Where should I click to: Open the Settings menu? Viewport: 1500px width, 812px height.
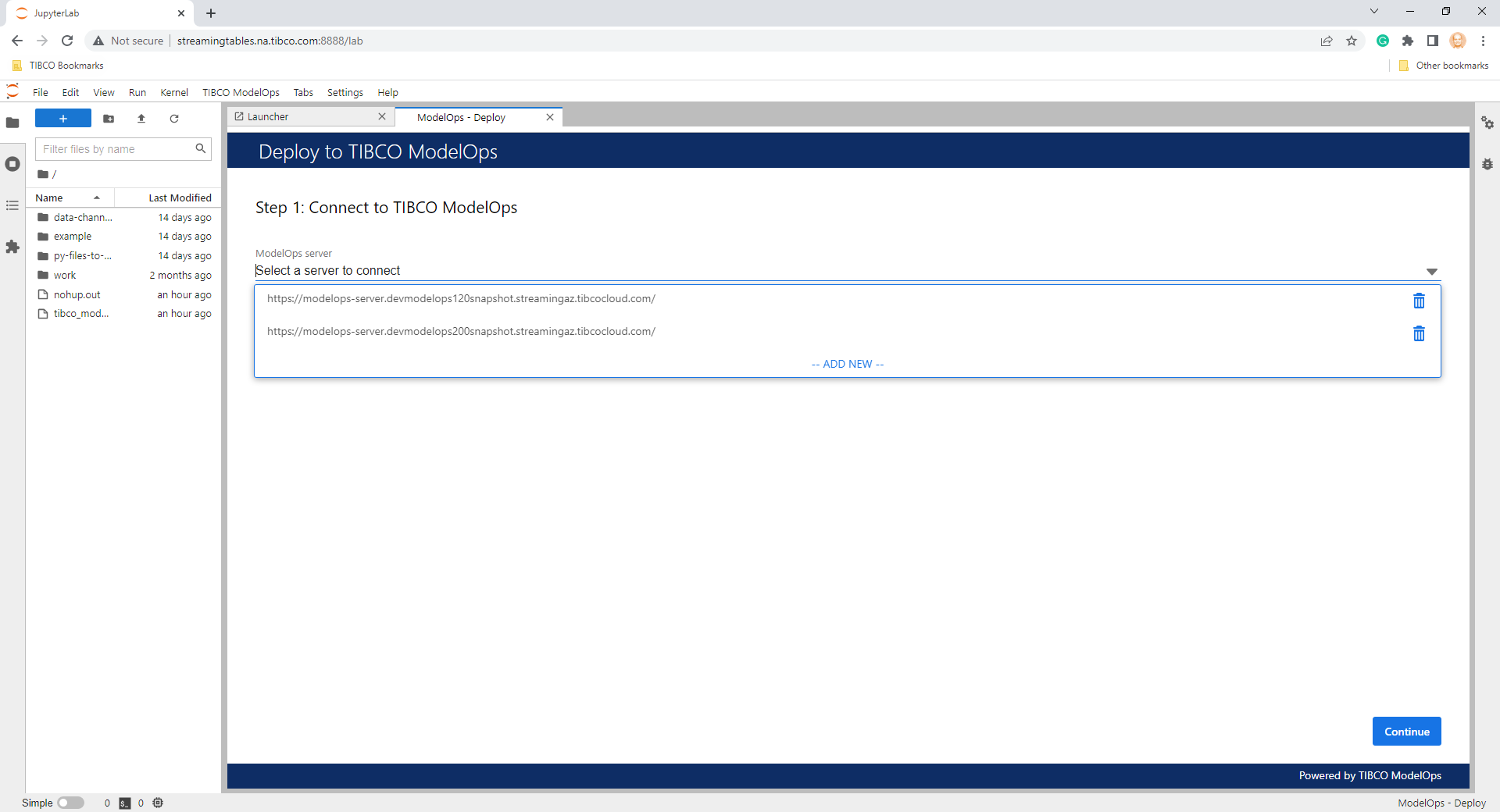(345, 92)
